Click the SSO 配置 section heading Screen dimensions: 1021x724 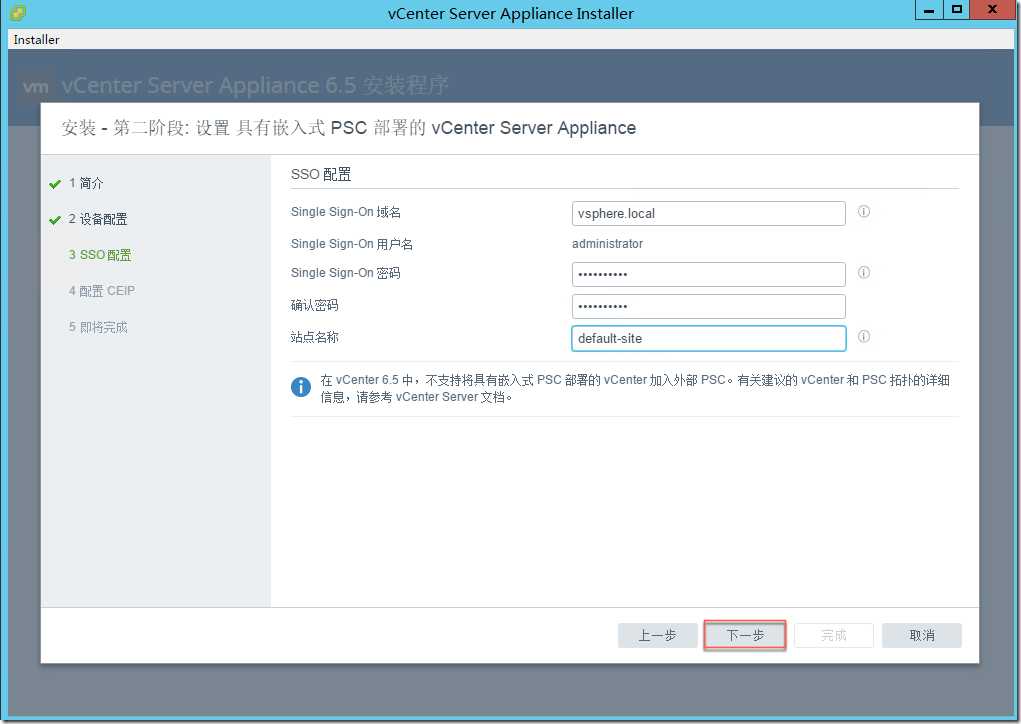click(321, 174)
